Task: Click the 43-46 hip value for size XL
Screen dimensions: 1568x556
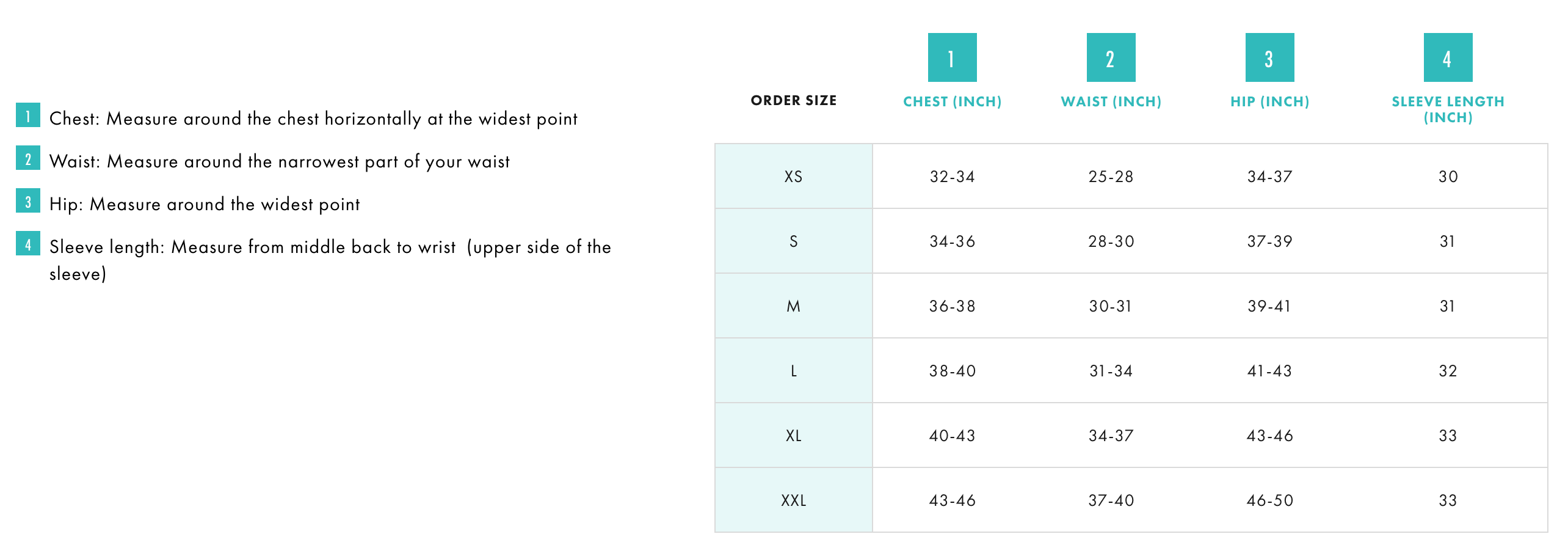Action: click(x=1269, y=436)
